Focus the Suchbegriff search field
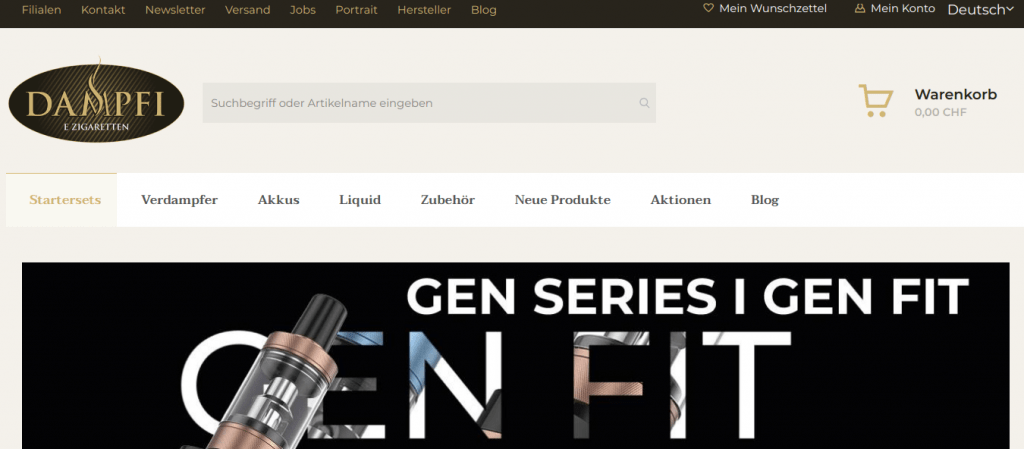Viewport: 1024px width, 449px height. tap(429, 103)
